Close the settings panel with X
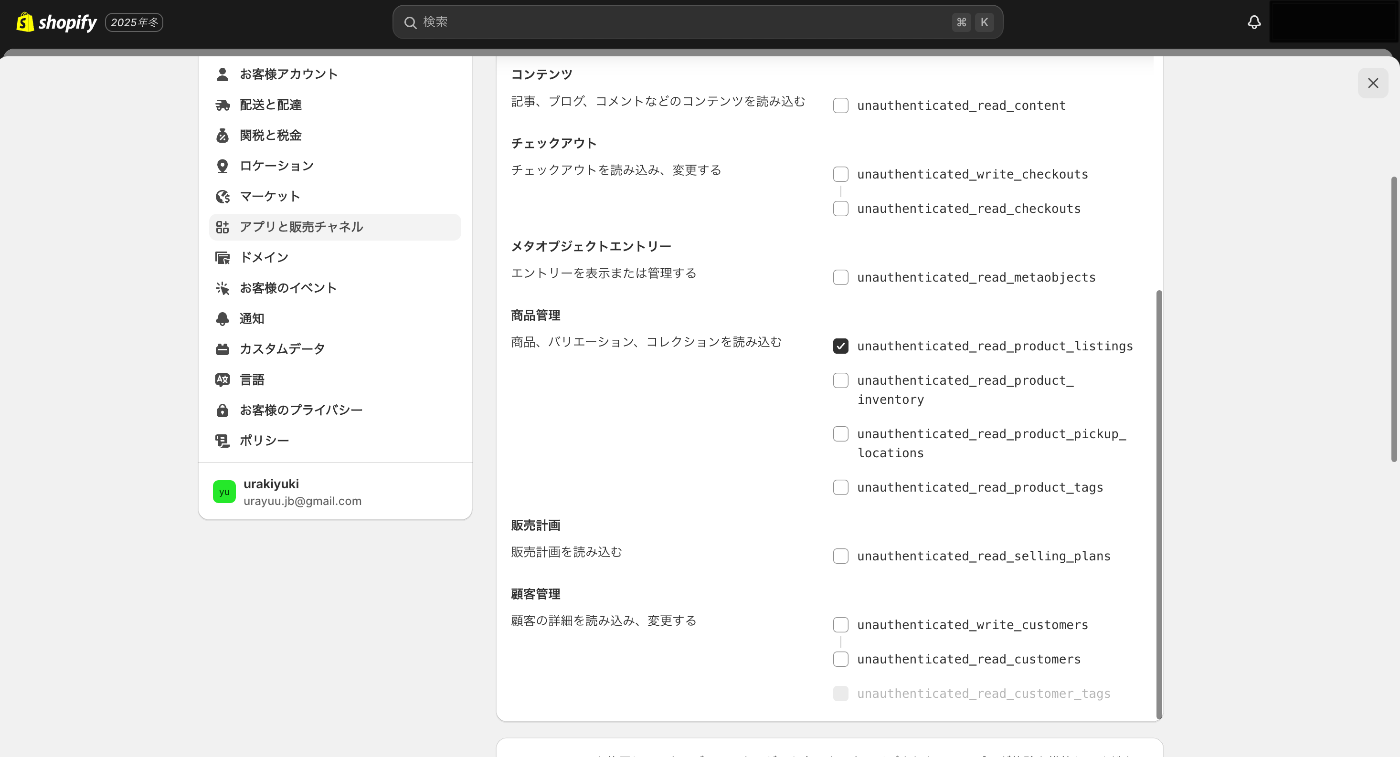1400x757 pixels. [1373, 83]
